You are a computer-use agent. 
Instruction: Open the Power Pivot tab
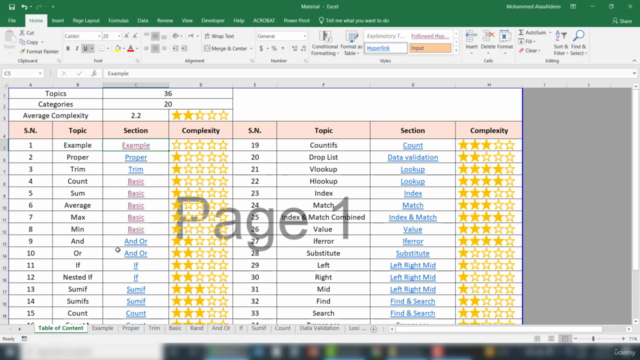[297, 20]
